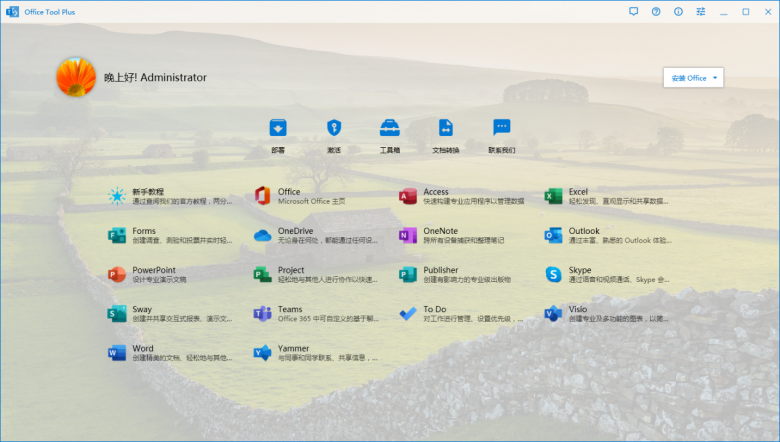Open the Teams link text

click(x=290, y=309)
